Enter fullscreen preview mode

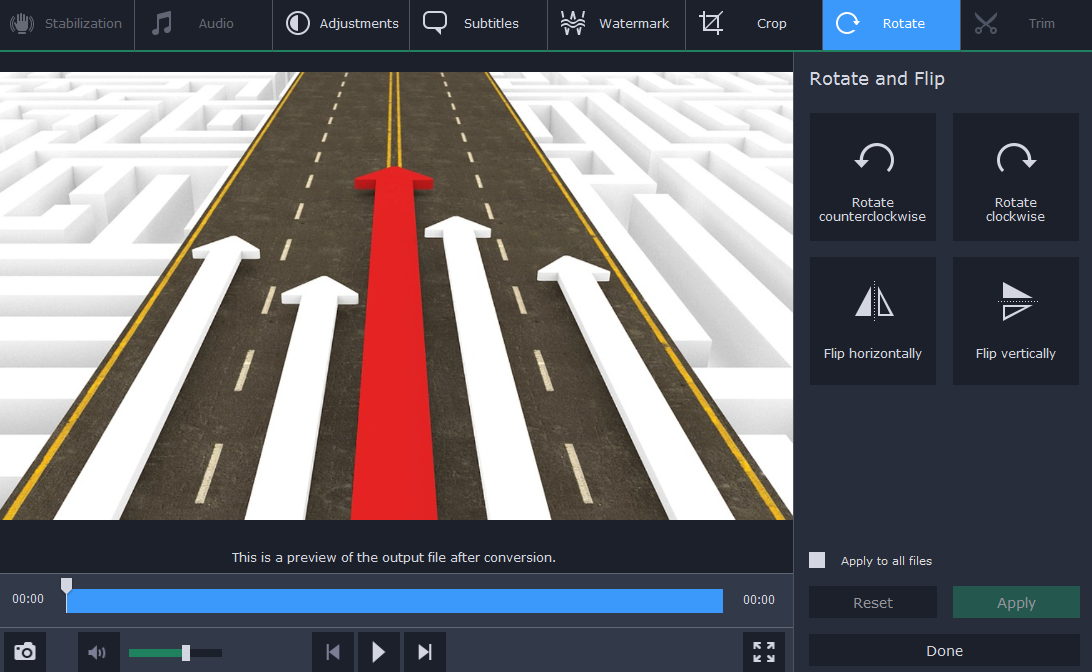764,653
